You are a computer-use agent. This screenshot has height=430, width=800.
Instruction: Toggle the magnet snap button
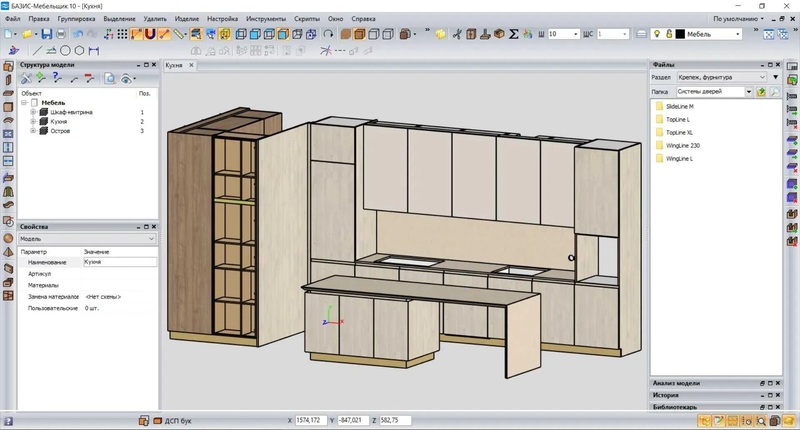click(x=149, y=34)
